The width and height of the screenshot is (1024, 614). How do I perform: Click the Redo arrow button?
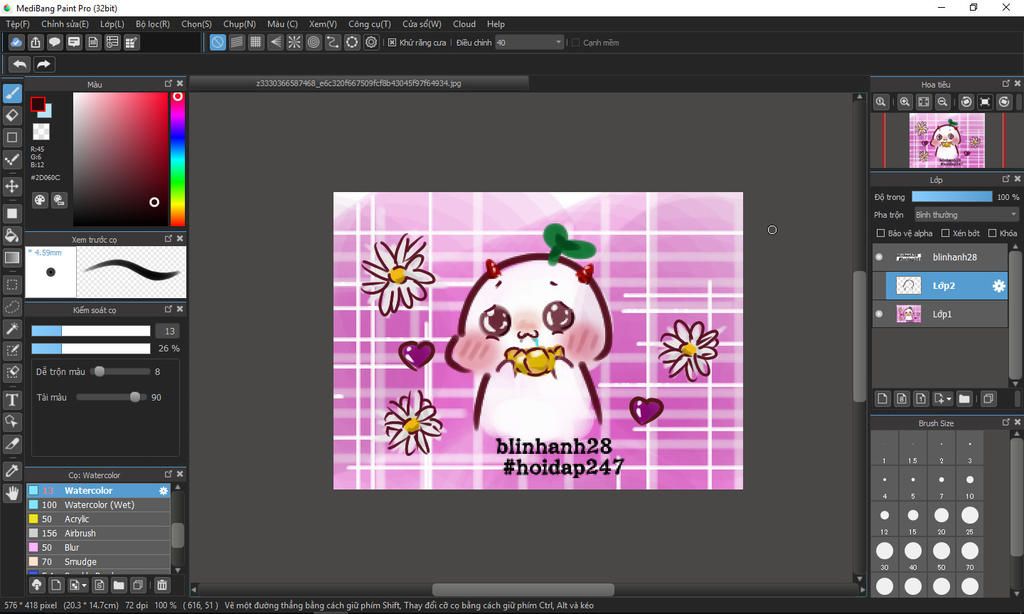(44, 64)
